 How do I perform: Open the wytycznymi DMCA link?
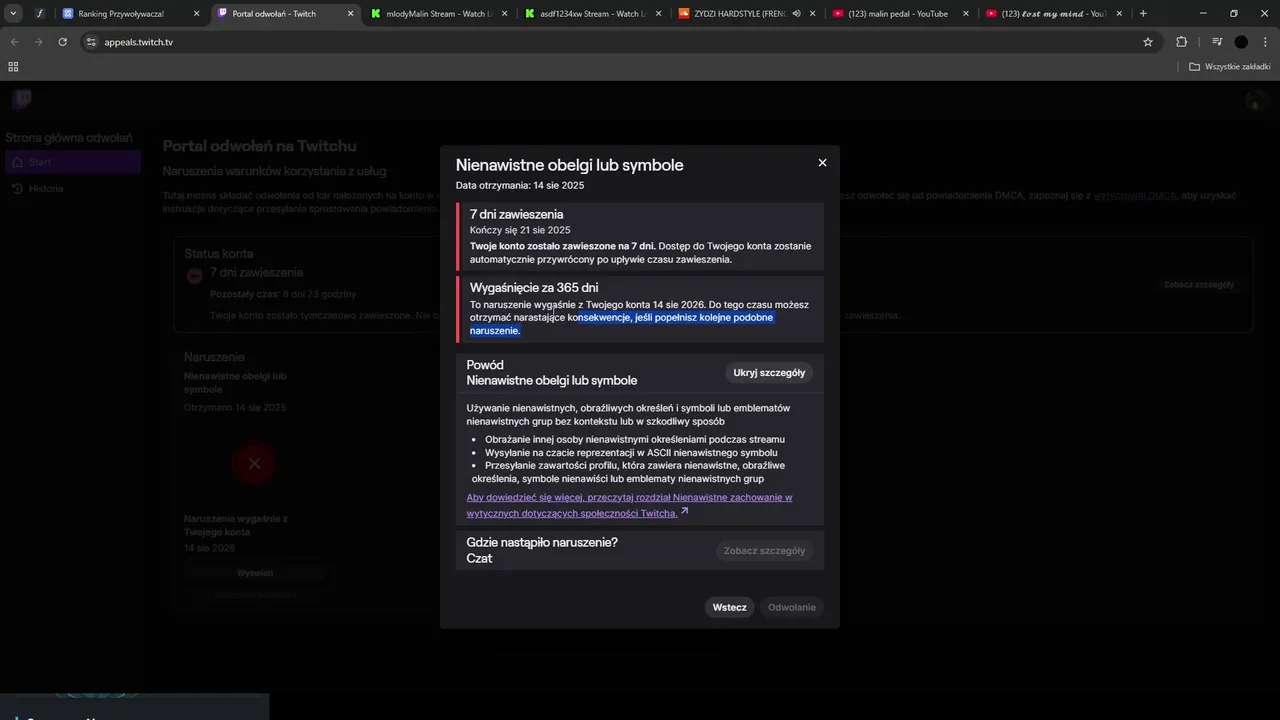coord(1134,195)
